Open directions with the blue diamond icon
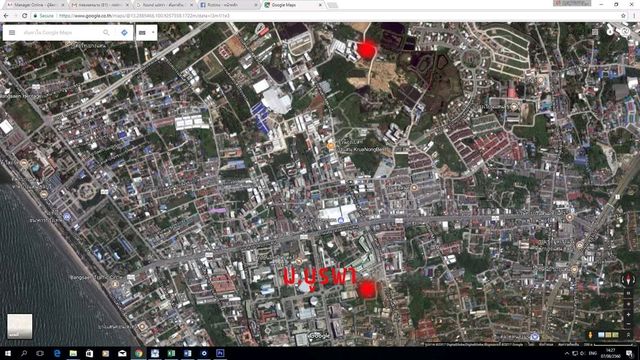Viewport: 640px width, 360px height. coord(124,33)
